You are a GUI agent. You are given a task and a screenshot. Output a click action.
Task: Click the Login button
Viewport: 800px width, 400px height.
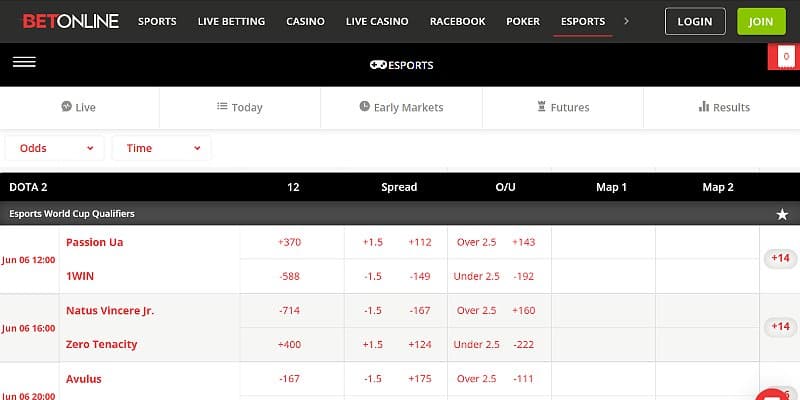click(695, 21)
